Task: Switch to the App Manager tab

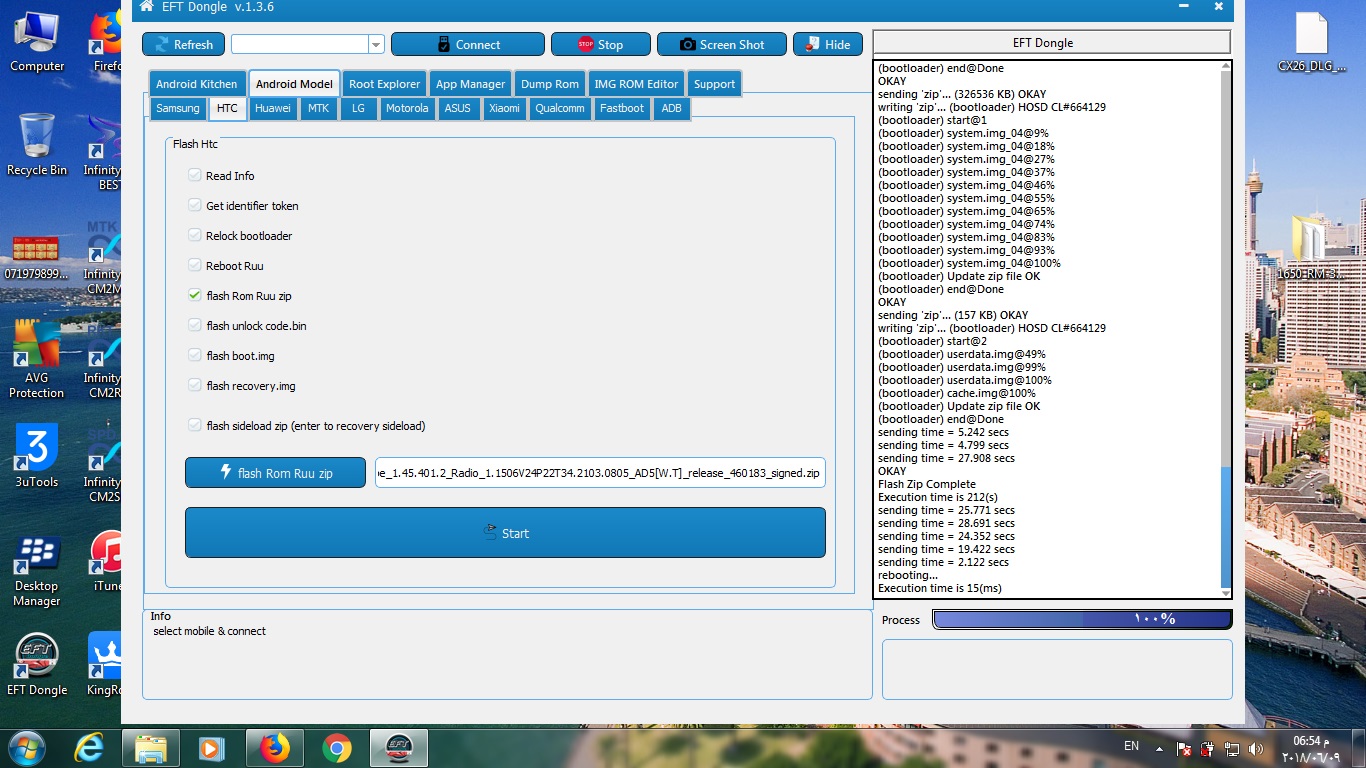Action: 471,84
